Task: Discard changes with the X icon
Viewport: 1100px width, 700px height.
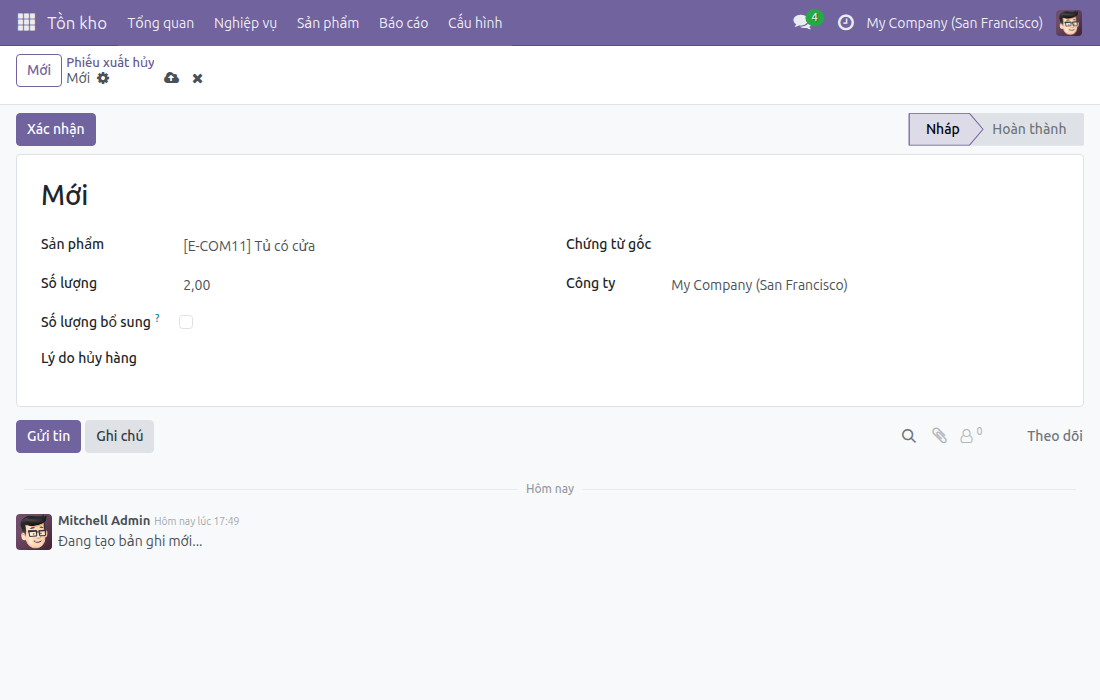Action: coord(197,79)
